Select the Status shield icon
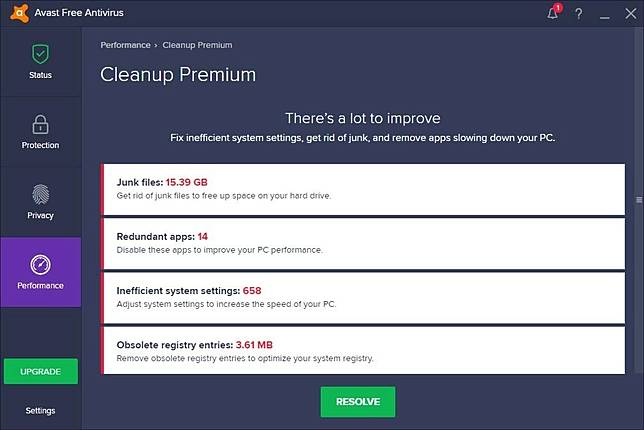The width and height of the screenshot is (644, 430). (40, 54)
